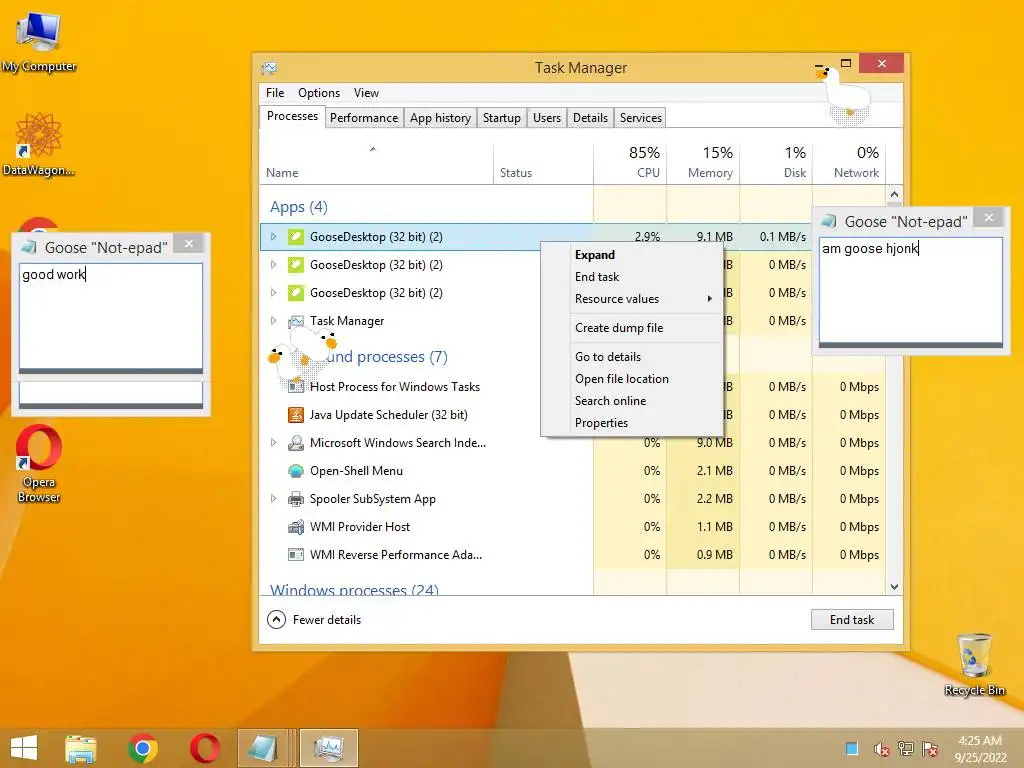
Task: Choose End task in the context menu
Action: pyautogui.click(x=632, y=277)
